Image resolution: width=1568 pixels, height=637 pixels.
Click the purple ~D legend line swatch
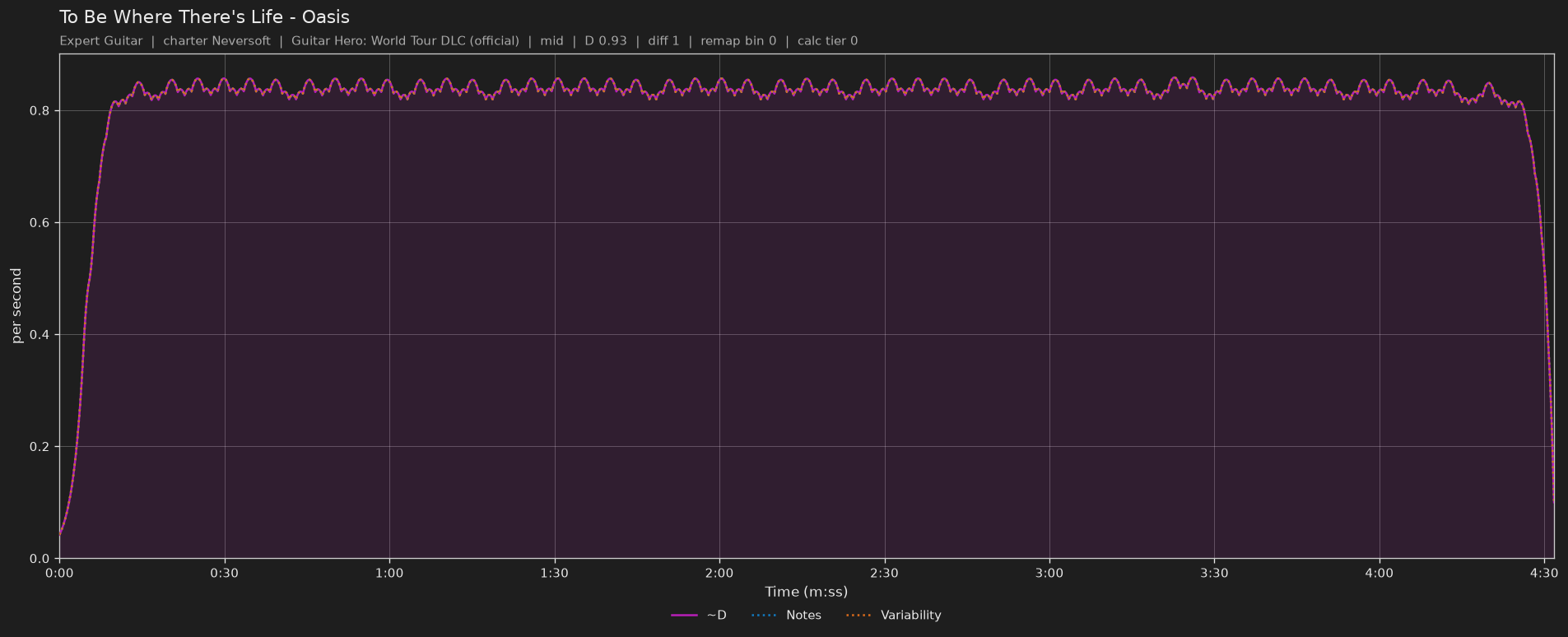coord(684,615)
